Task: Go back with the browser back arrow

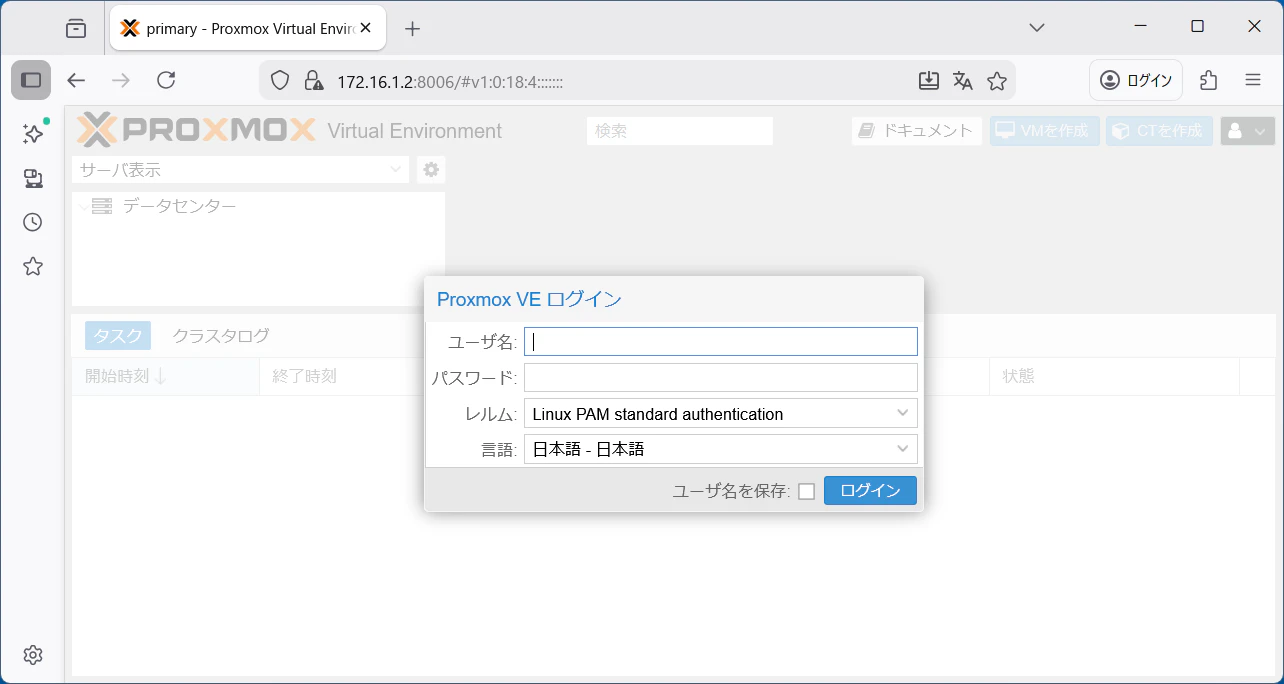Action: [76, 80]
